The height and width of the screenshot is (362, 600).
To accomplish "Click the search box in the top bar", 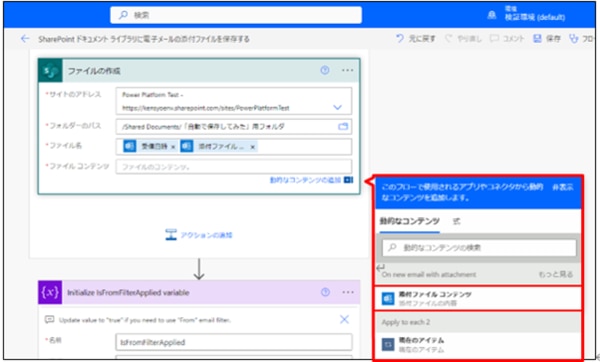I will point(236,15).
